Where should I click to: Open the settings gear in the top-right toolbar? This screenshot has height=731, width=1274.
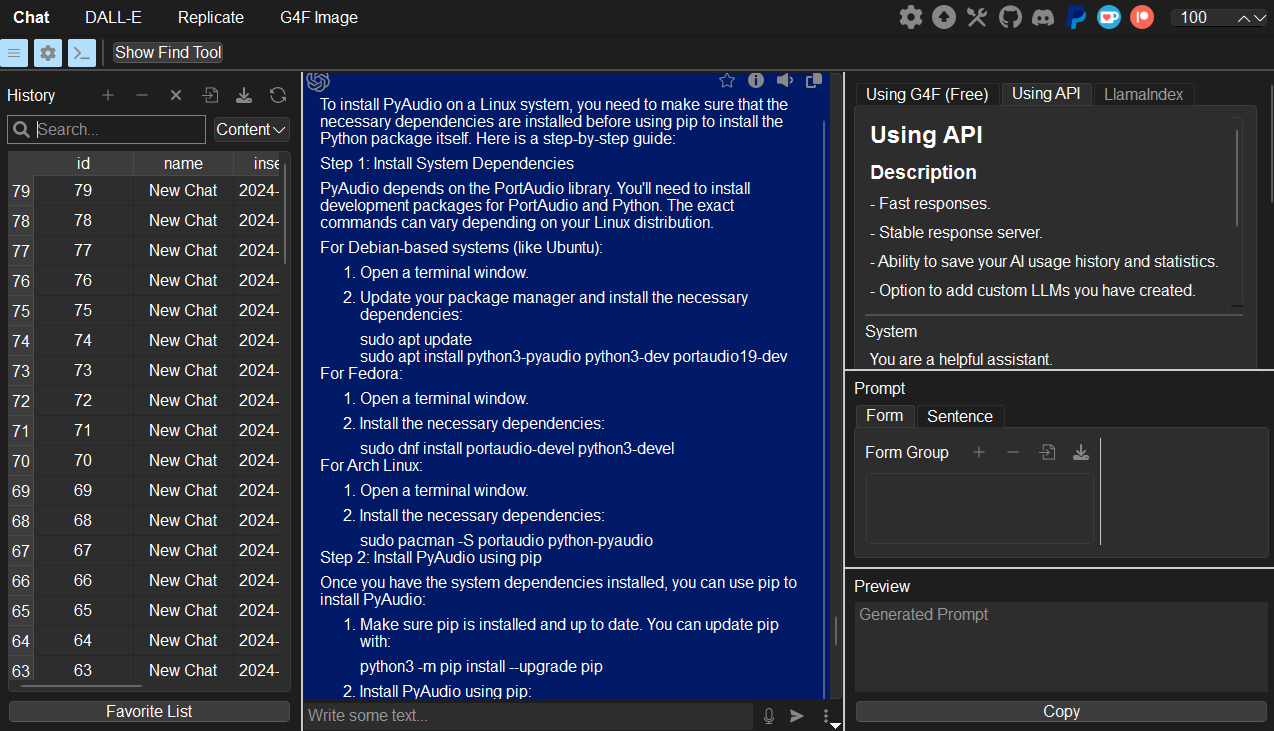910,17
